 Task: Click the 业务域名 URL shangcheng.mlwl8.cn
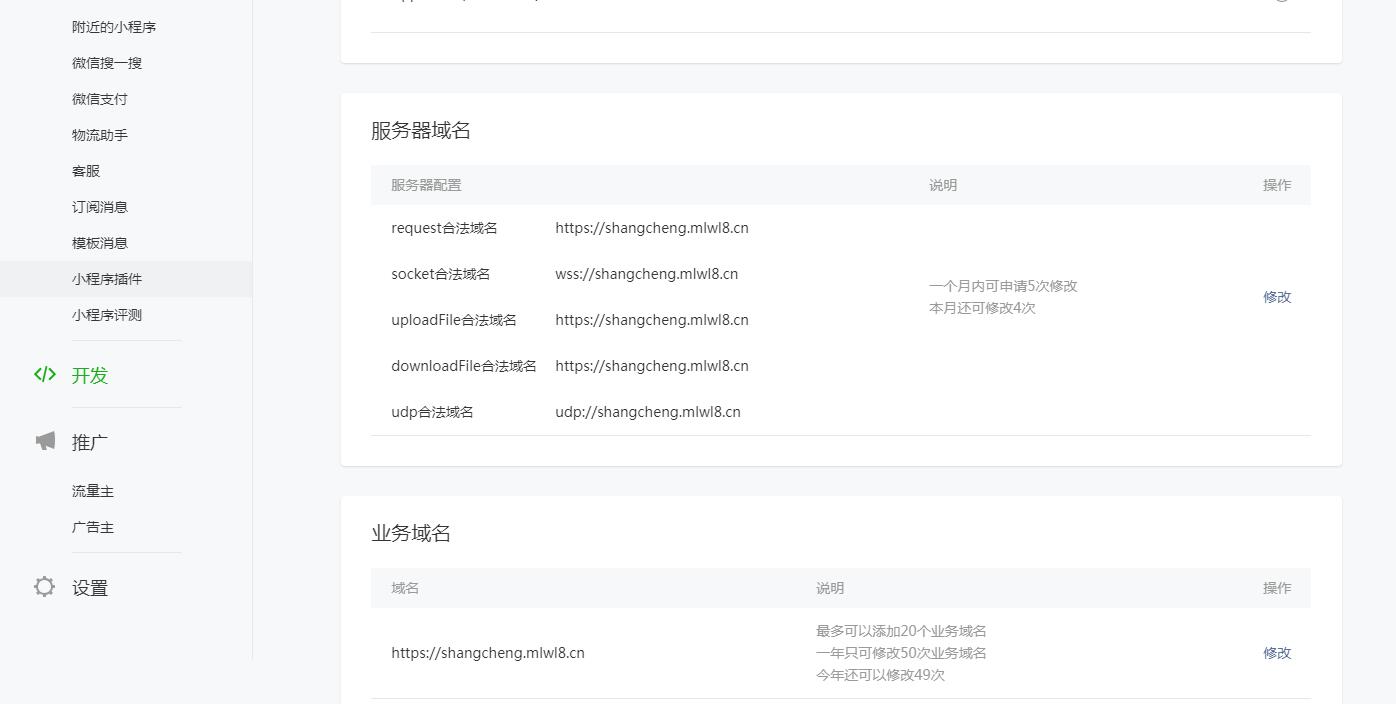point(488,653)
